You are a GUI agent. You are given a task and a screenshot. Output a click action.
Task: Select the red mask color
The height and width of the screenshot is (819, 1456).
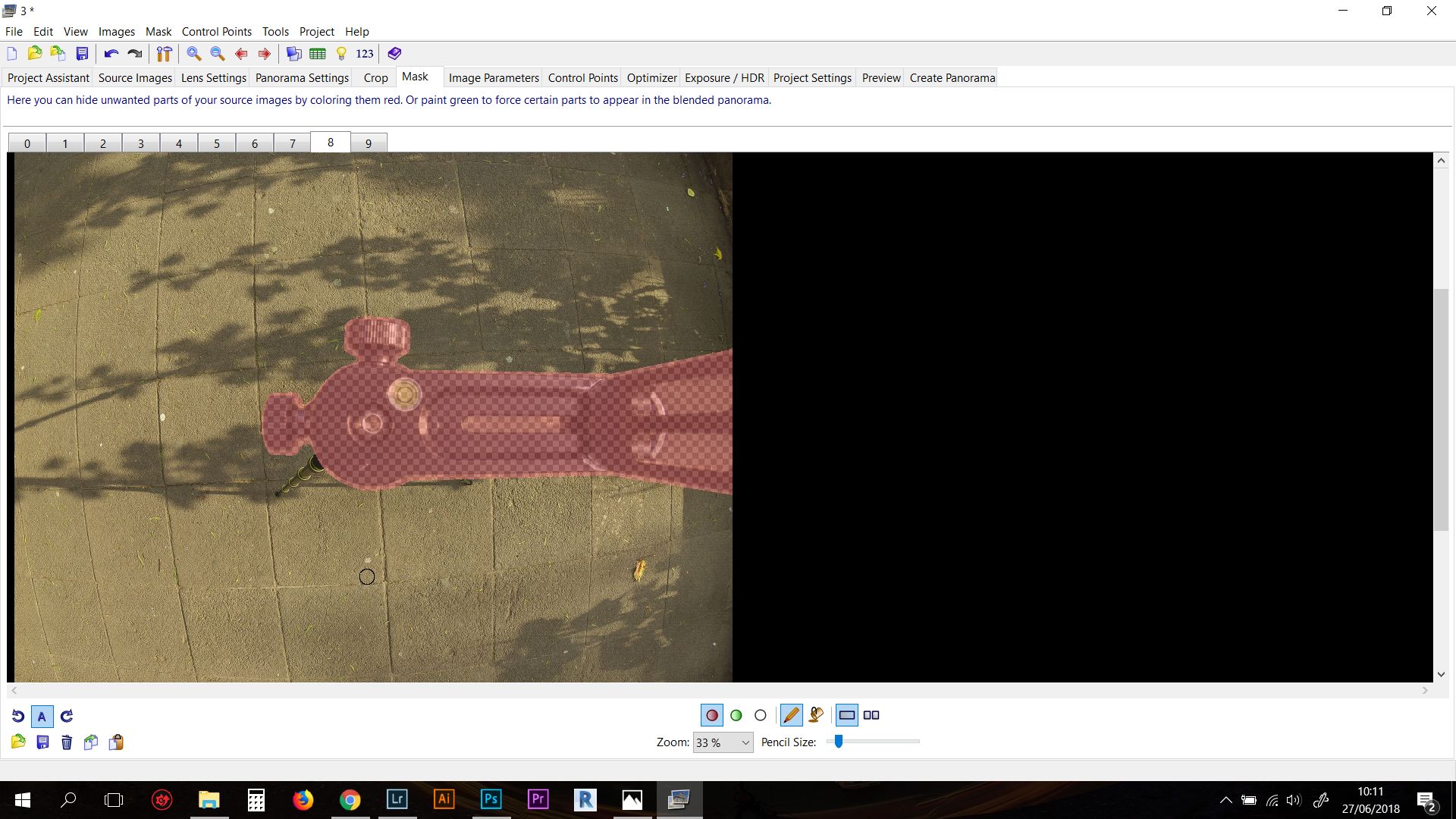[x=711, y=715]
